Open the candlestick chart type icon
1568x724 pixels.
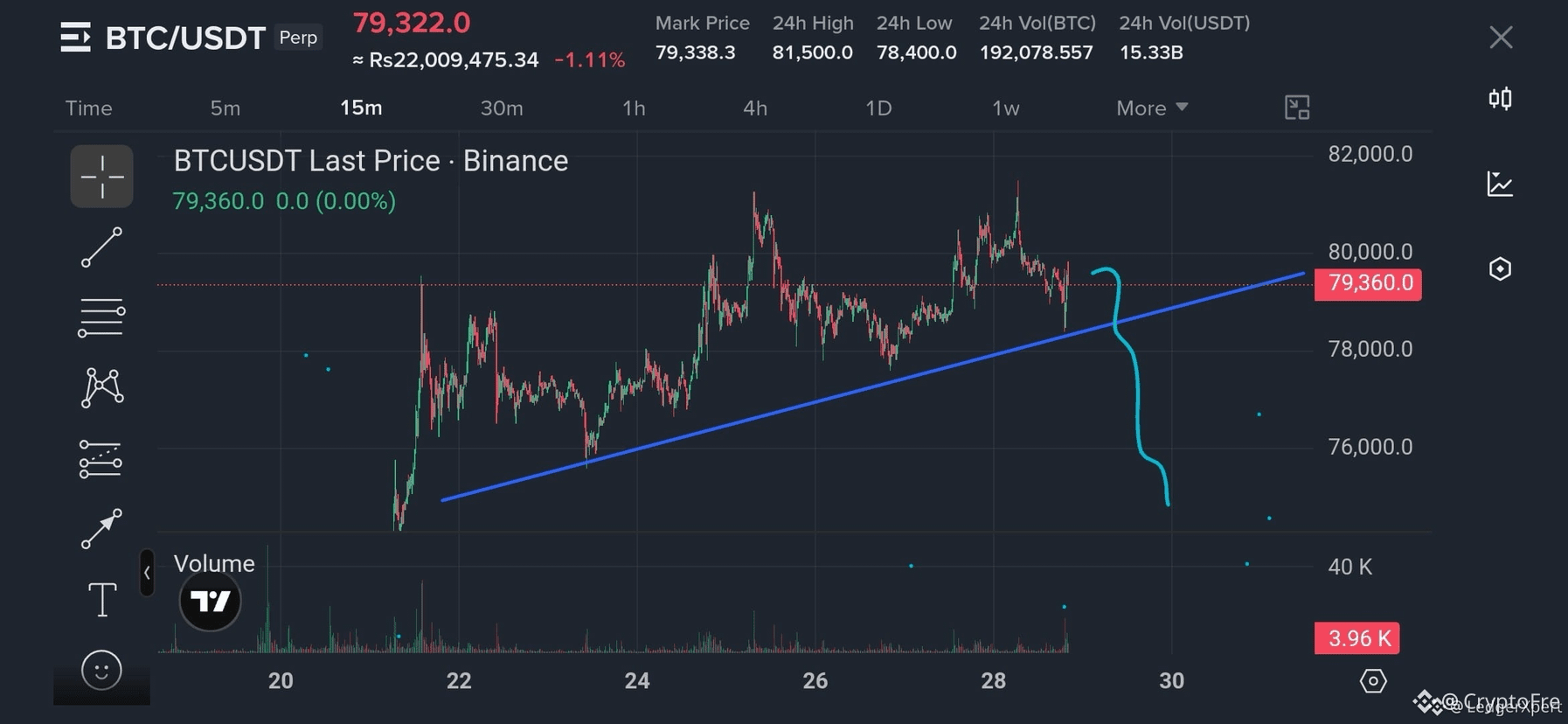[x=1500, y=99]
